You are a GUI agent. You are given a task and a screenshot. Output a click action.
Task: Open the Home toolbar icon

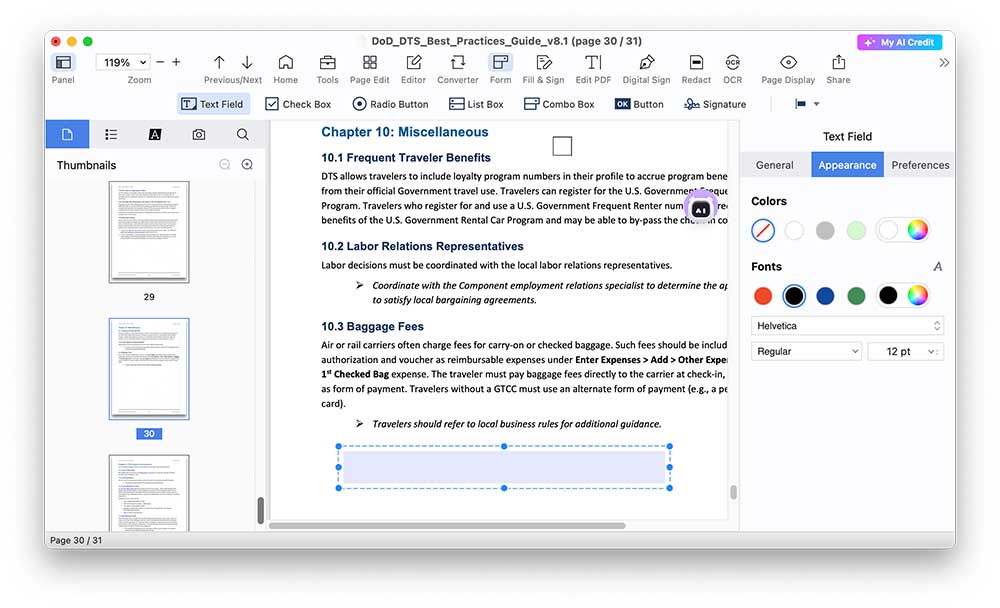coord(286,63)
